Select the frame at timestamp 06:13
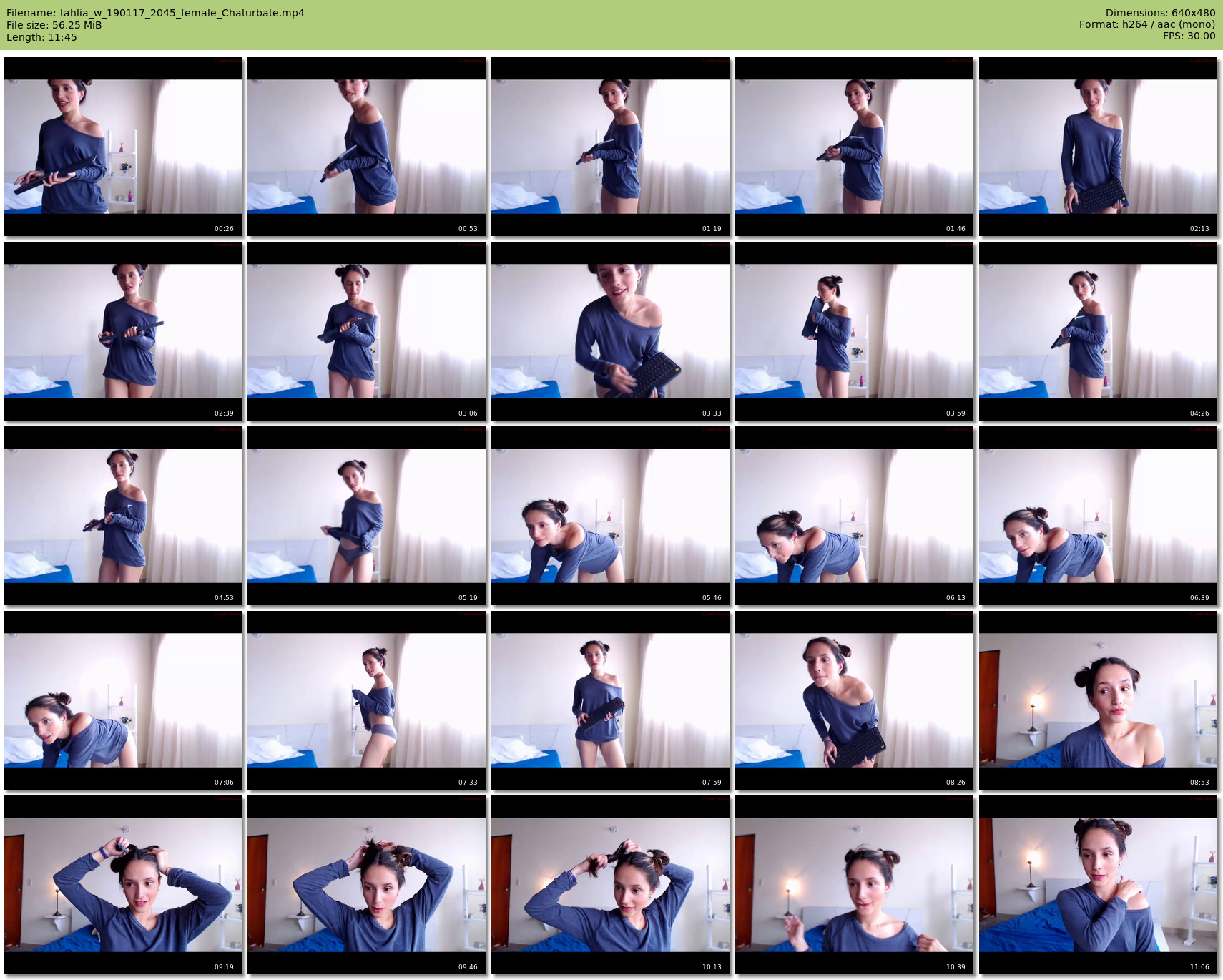This screenshot has height=980, width=1223. pos(855,516)
